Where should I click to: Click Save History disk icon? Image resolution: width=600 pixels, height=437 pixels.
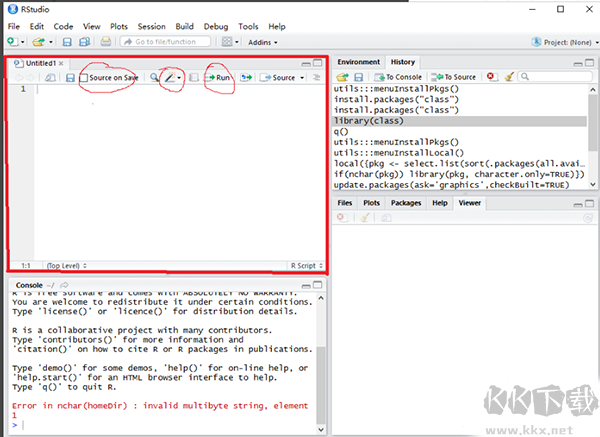click(x=358, y=77)
